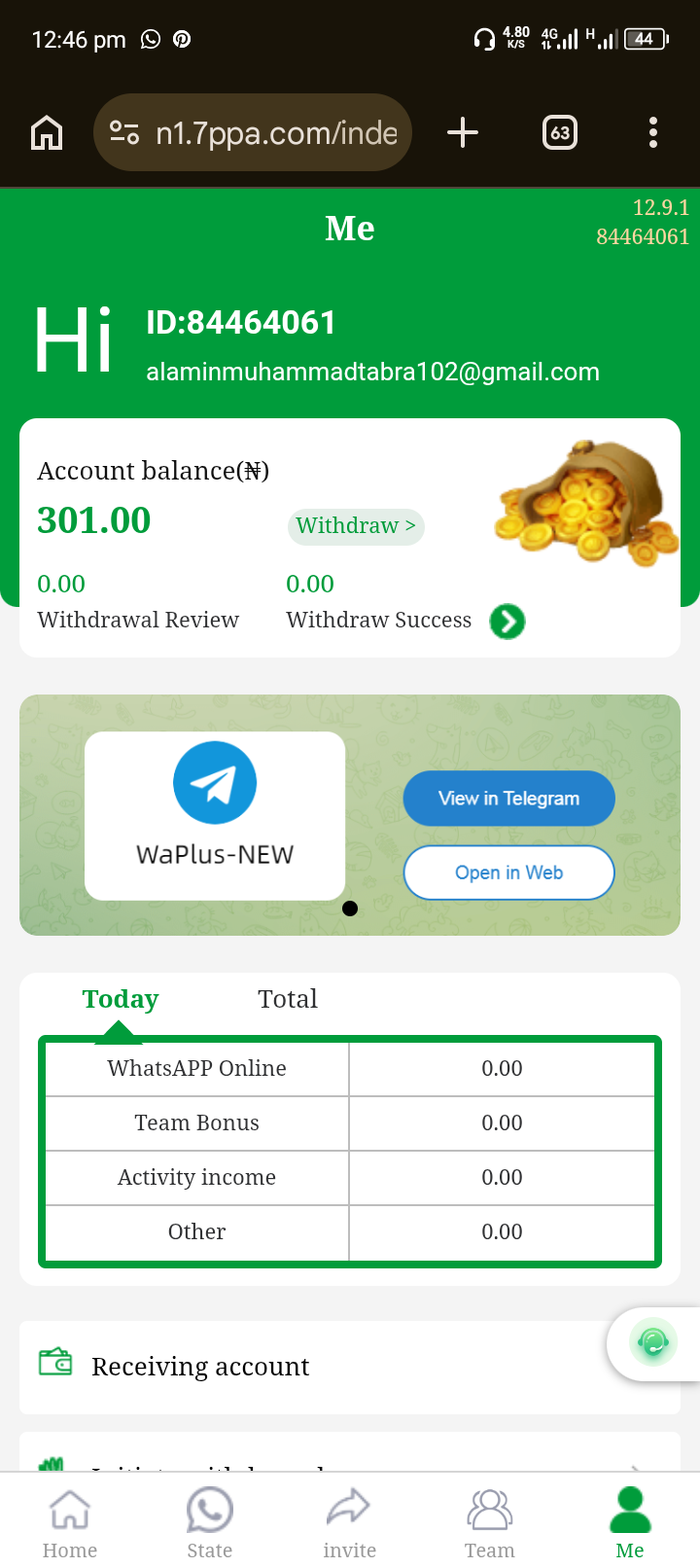Screen dimensions: 700x1568
Task: Click Open in Web button
Action: click(x=508, y=873)
